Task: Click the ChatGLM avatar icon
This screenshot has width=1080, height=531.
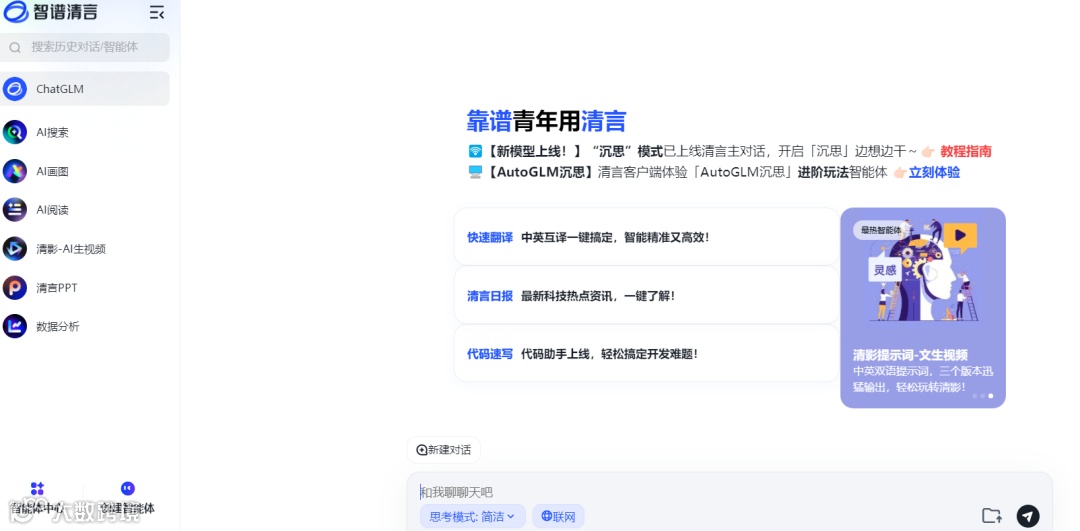Action: click(14, 89)
